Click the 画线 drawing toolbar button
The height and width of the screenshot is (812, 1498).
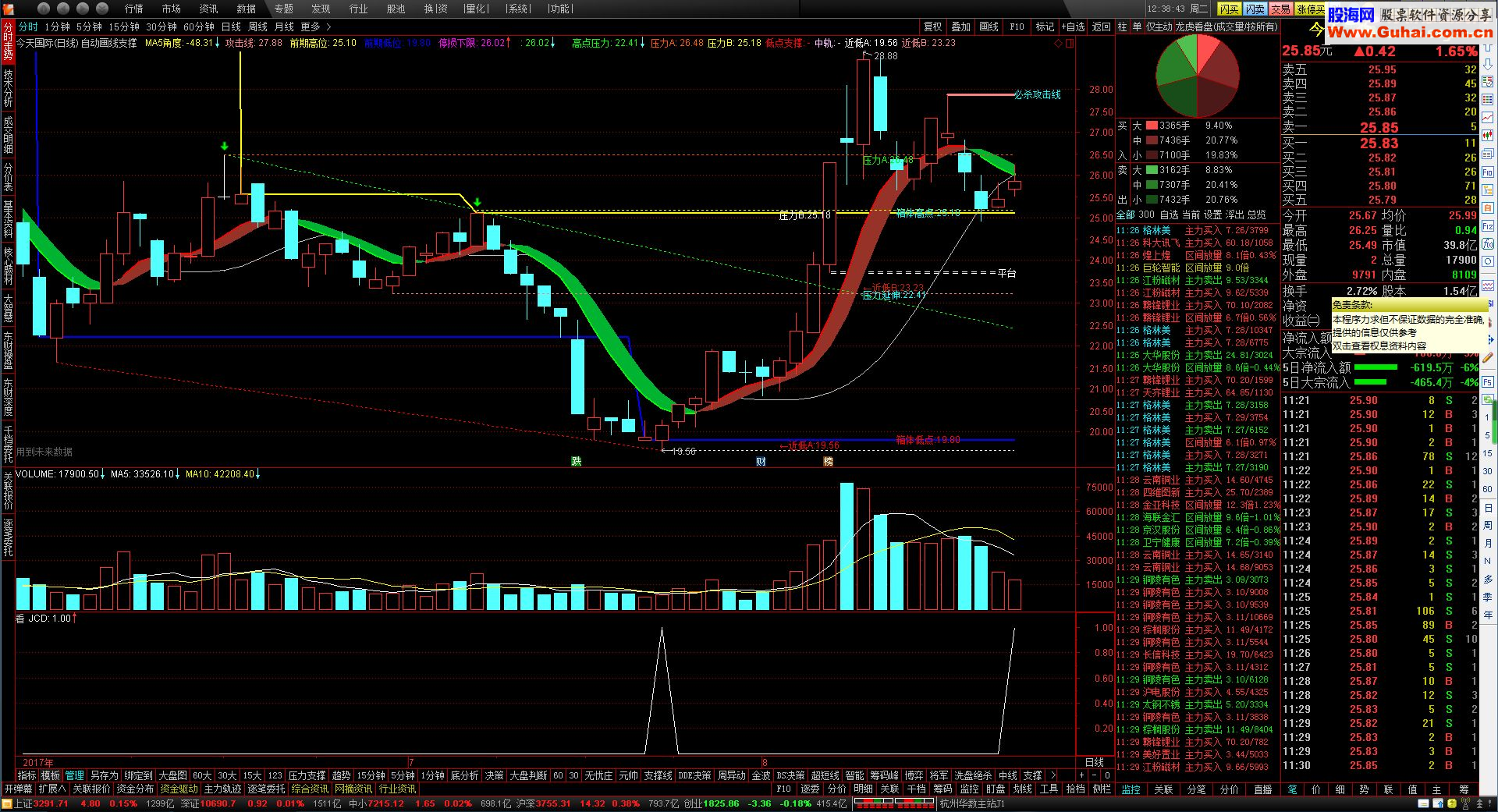(989, 27)
